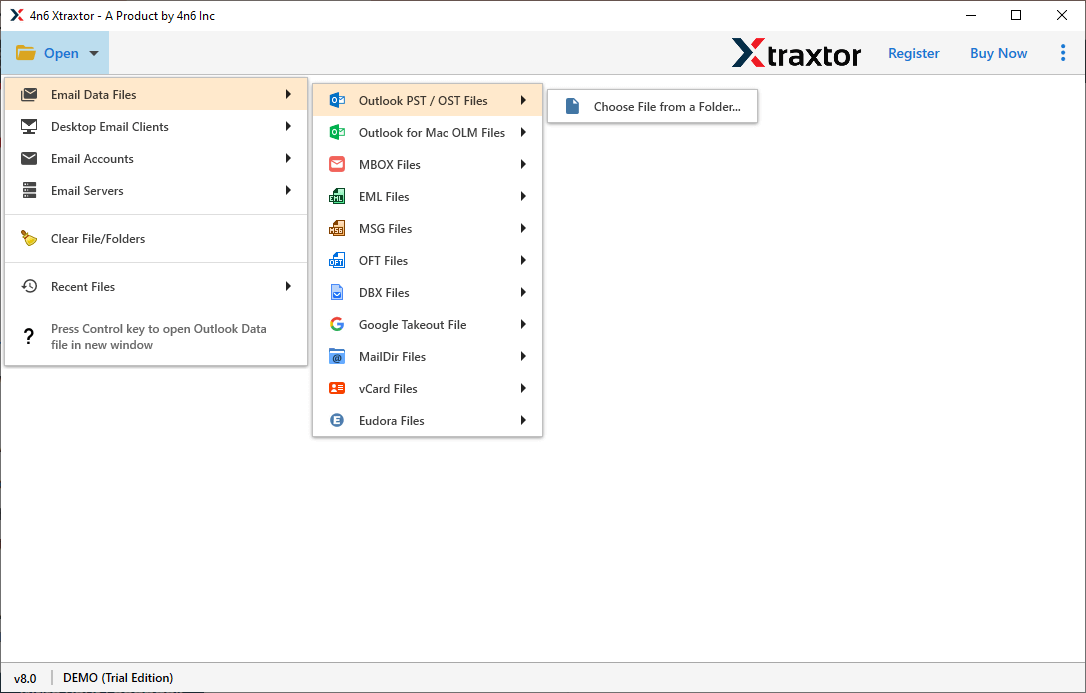The image size is (1086, 693).
Task: Click the Register link
Action: (913, 53)
